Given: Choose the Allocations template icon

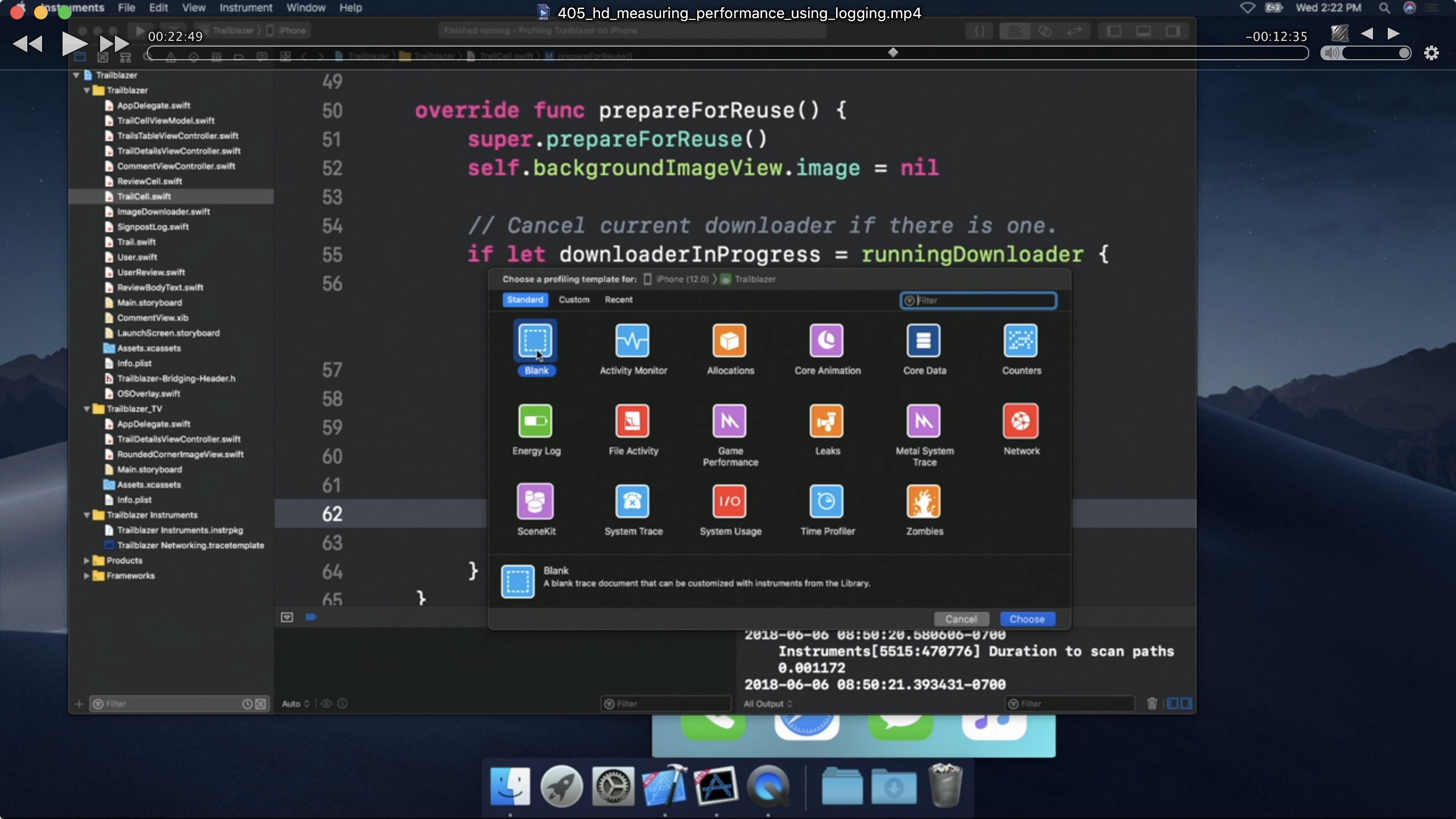Looking at the screenshot, I should point(730,341).
